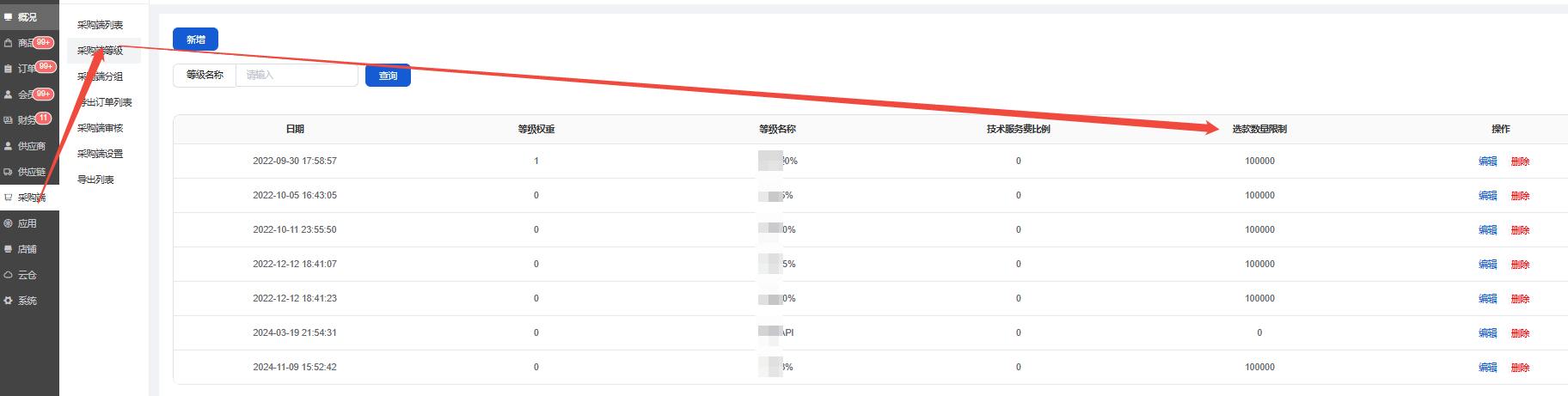Image resolution: width=1568 pixels, height=396 pixels.
Task: Click the 应用 apps icon in sidebar
Action: tap(9, 223)
